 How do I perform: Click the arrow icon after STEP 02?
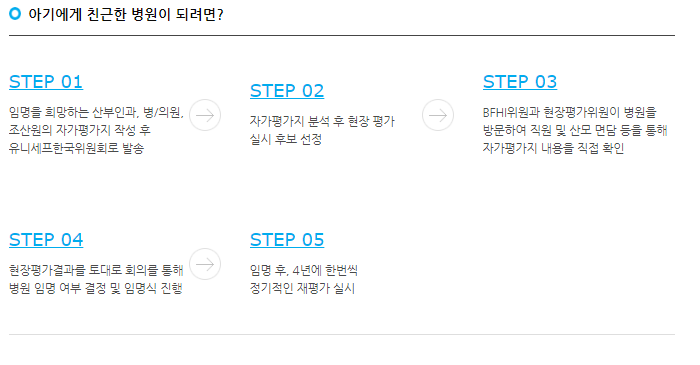tap(438, 115)
